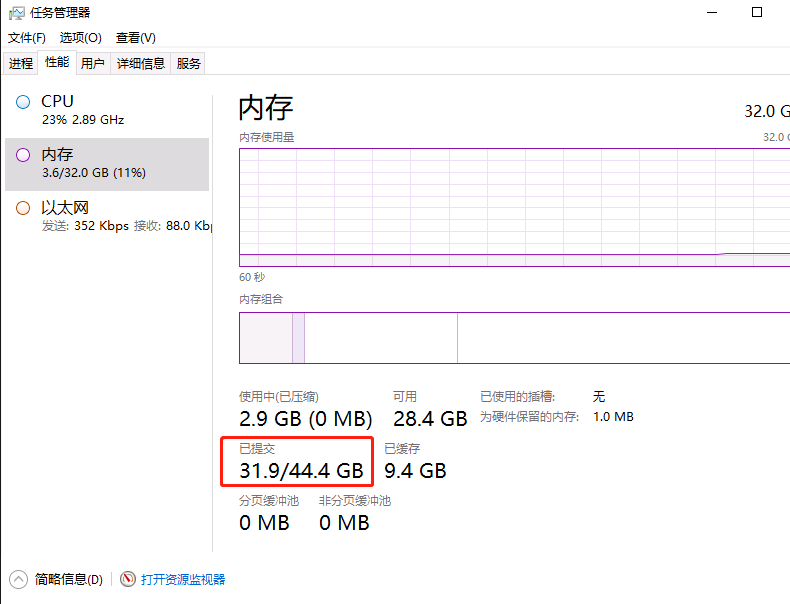Image resolution: width=790 pixels, height=604 pixels.
Task: Click the 内存组合 composition bar
Action: 514,338
